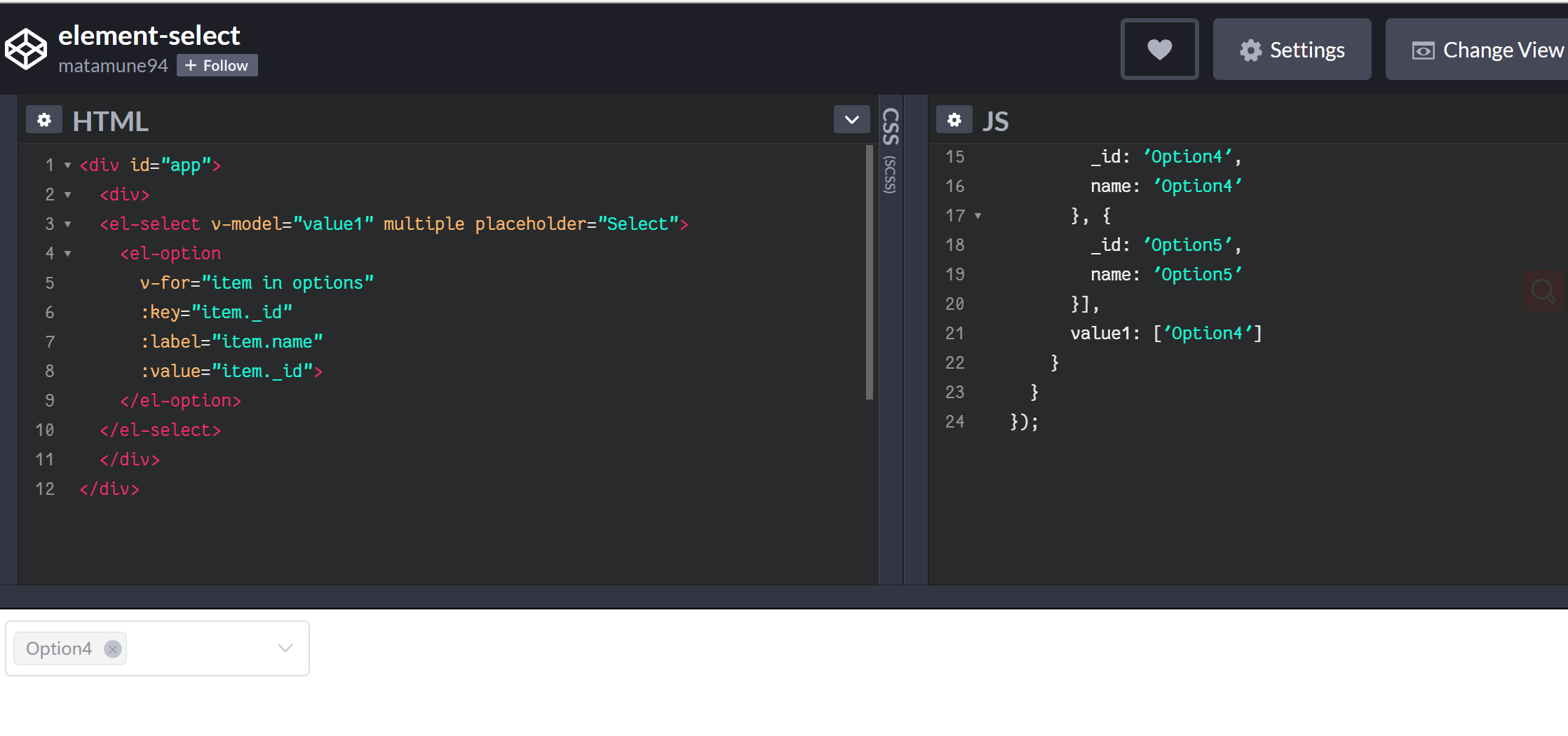Open JS editor settings gear
Screen dimensions: 1568x736
pos(954,120)
